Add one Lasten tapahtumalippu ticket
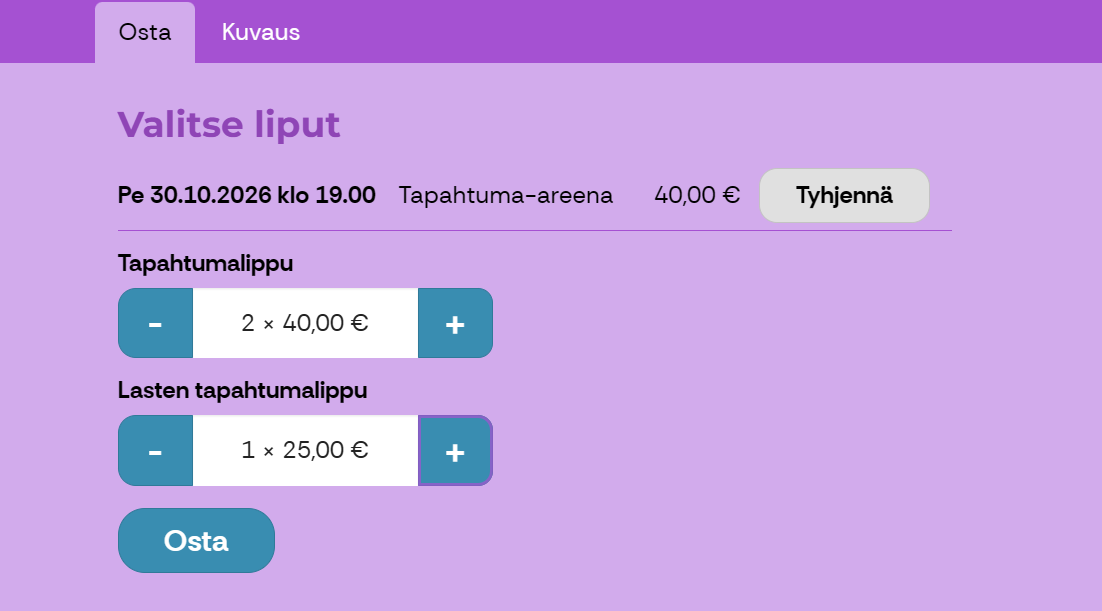 tap(455, 450)
